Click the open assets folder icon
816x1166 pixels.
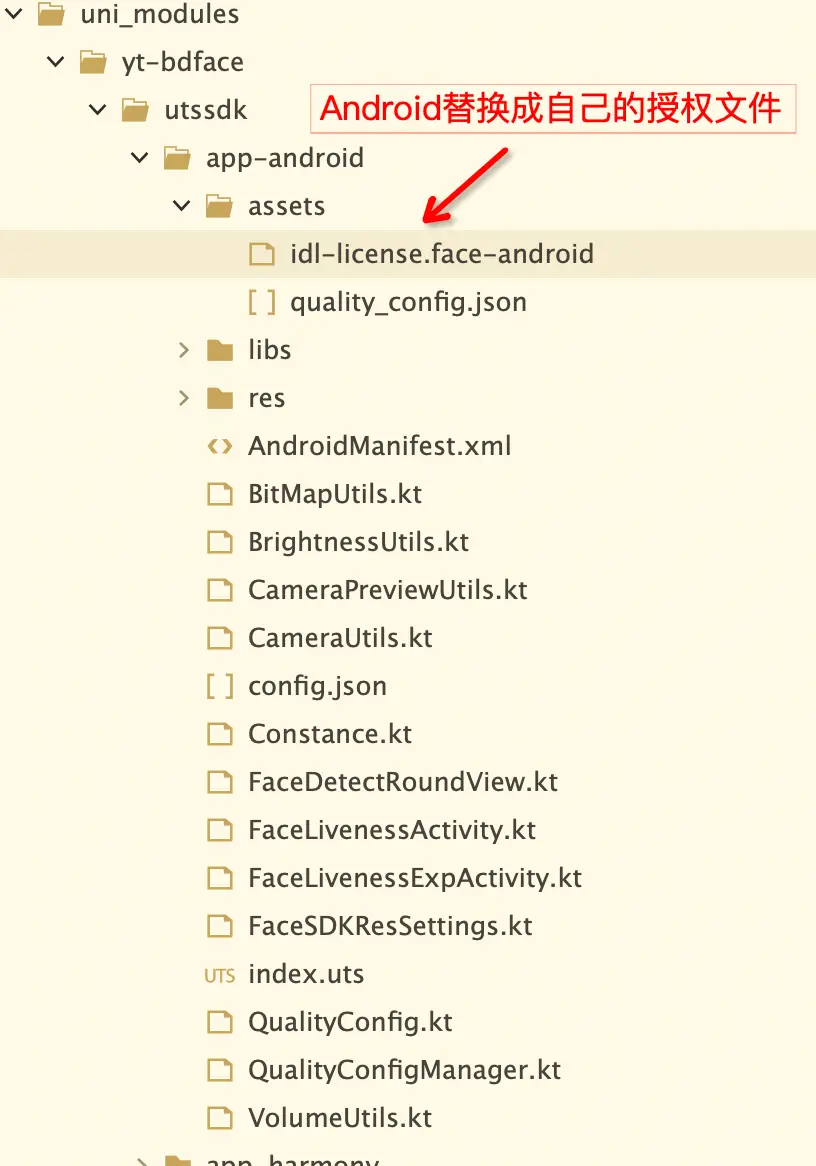pos(219,206)
